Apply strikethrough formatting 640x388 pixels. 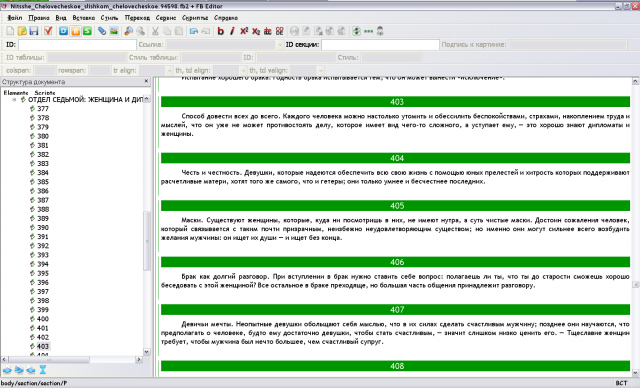[x=268, y=31]
